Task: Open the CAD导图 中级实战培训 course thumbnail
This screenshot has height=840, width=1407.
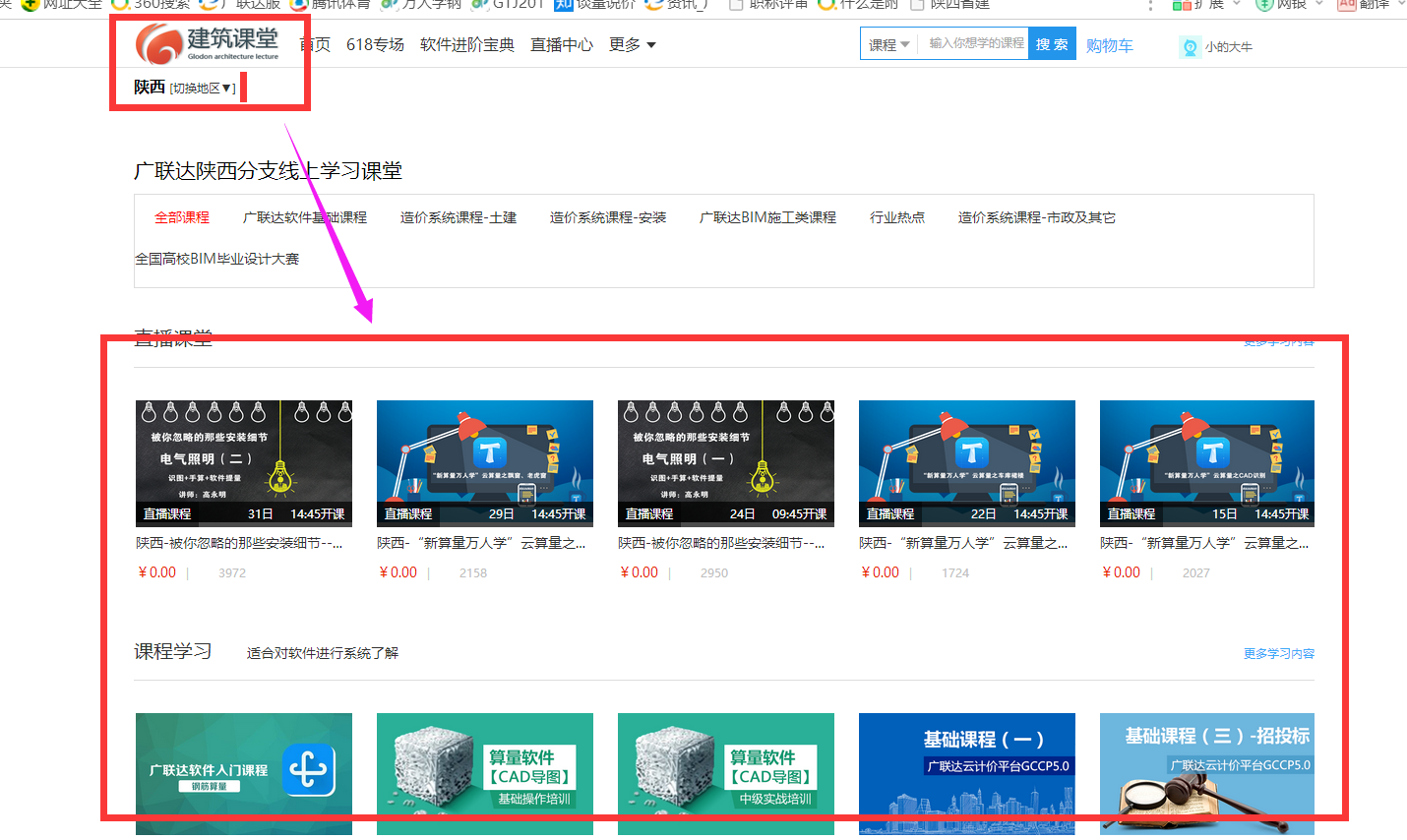Action: tap(726, 774)
